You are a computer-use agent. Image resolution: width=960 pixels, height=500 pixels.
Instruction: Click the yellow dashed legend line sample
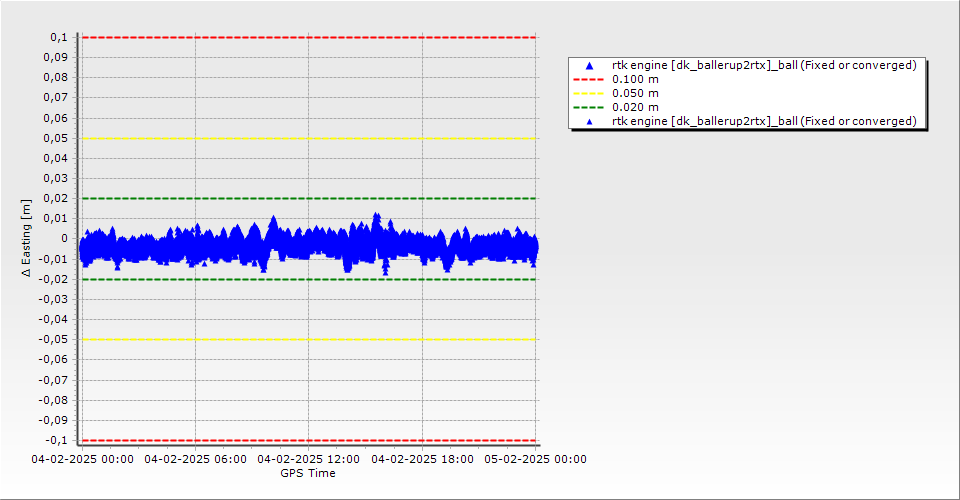pos(588,94)
